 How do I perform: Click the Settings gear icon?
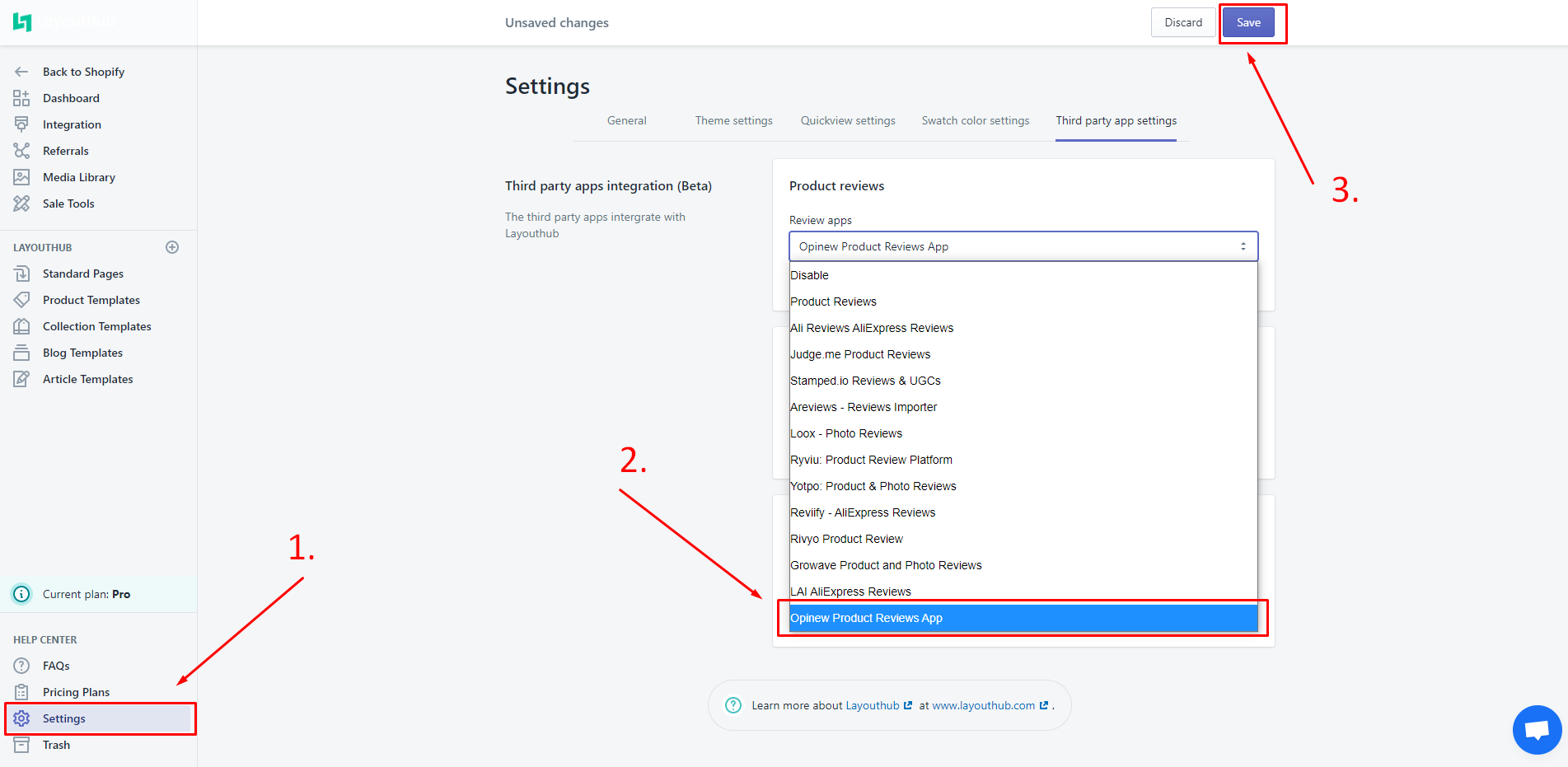[x=21, y=718]
